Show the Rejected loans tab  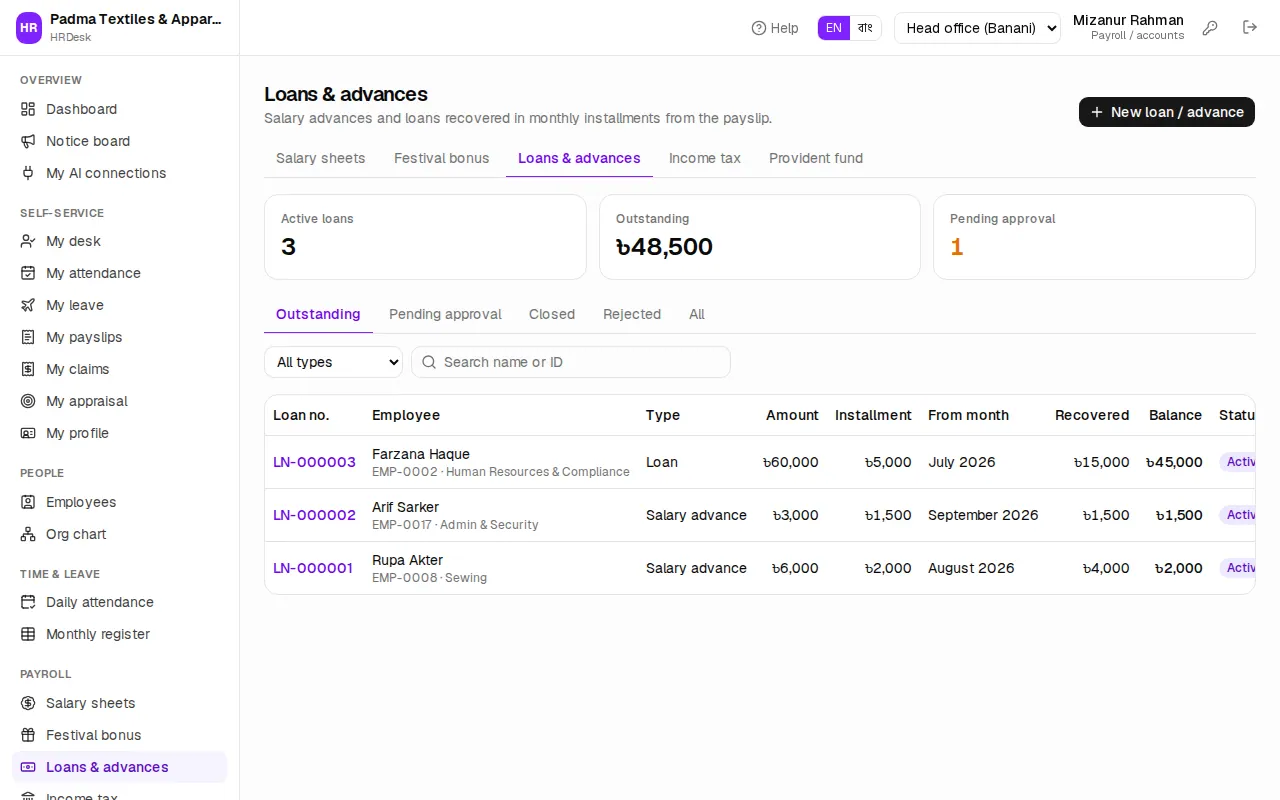(632, 314)
